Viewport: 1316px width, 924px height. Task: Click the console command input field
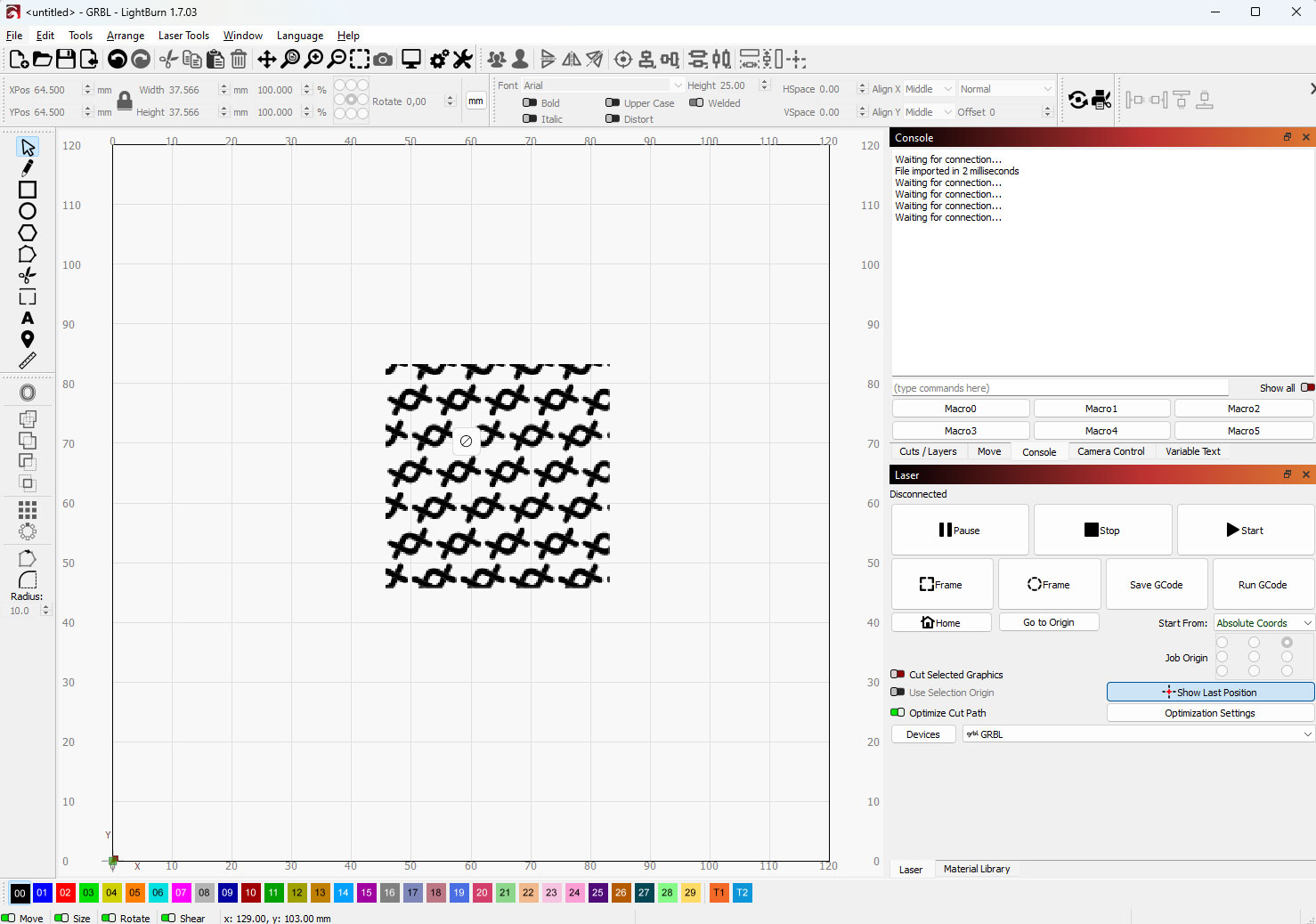coord(1060,388)
